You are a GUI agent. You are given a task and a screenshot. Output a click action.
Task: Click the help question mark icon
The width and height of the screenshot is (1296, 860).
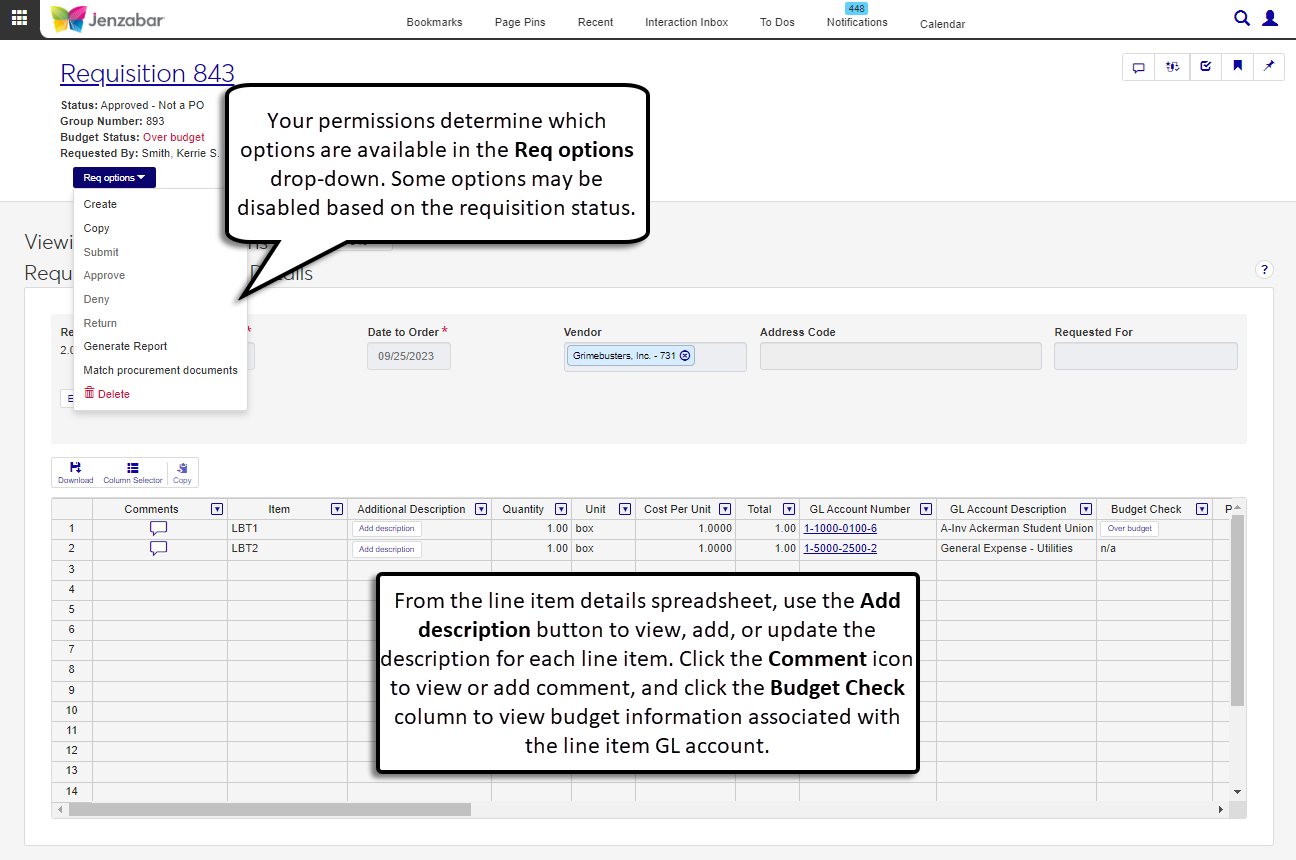pos(1264,270)
